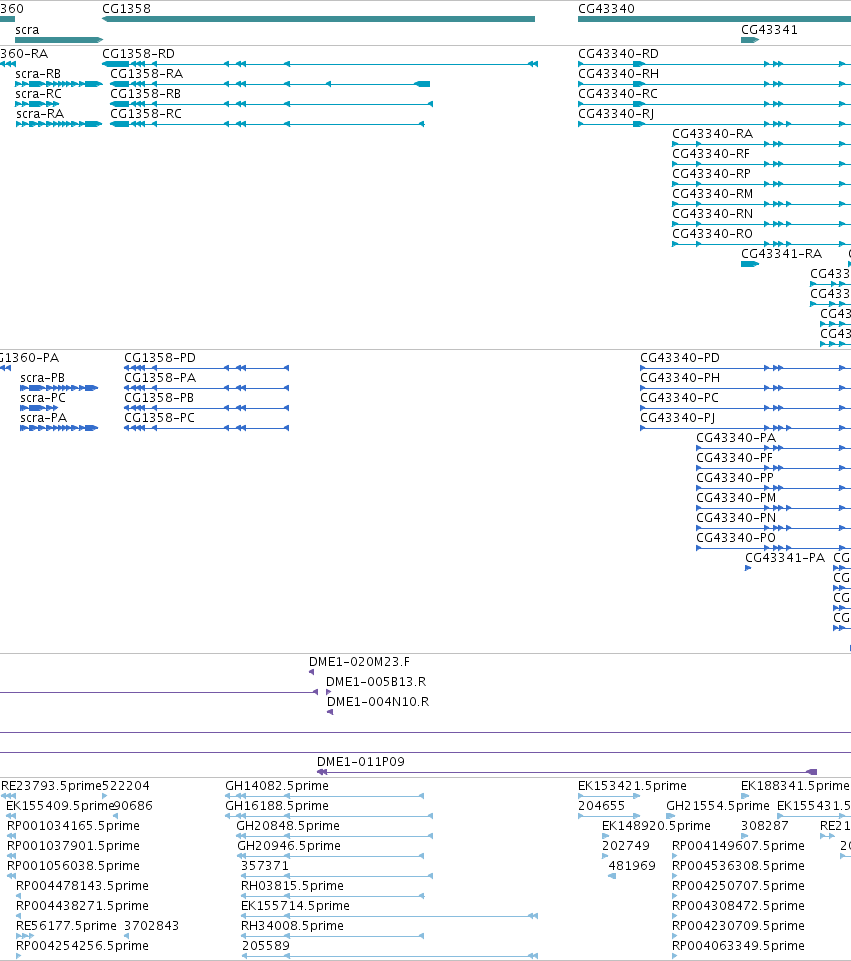Click the CG1358-PB protein label
Image resolution: width=851 pixels, height=961 pixels.
pos(159,398)
